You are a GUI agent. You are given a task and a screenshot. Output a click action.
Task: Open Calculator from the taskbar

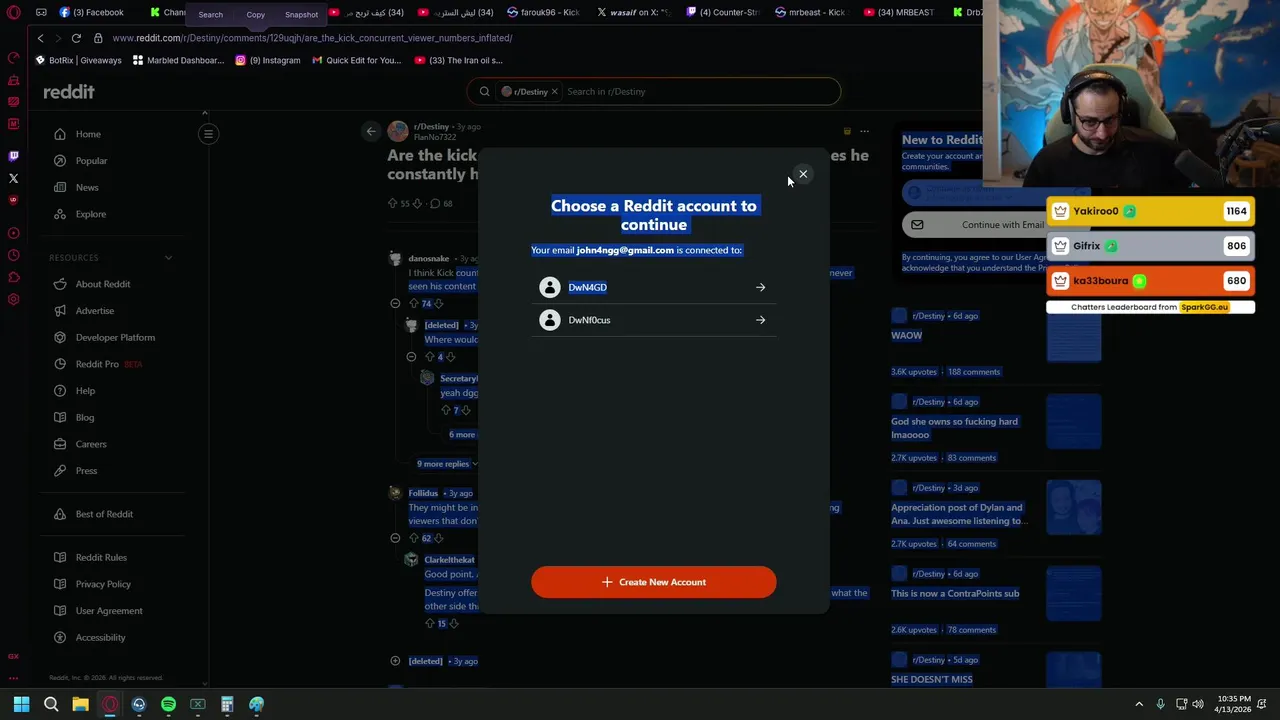point(227,704)
